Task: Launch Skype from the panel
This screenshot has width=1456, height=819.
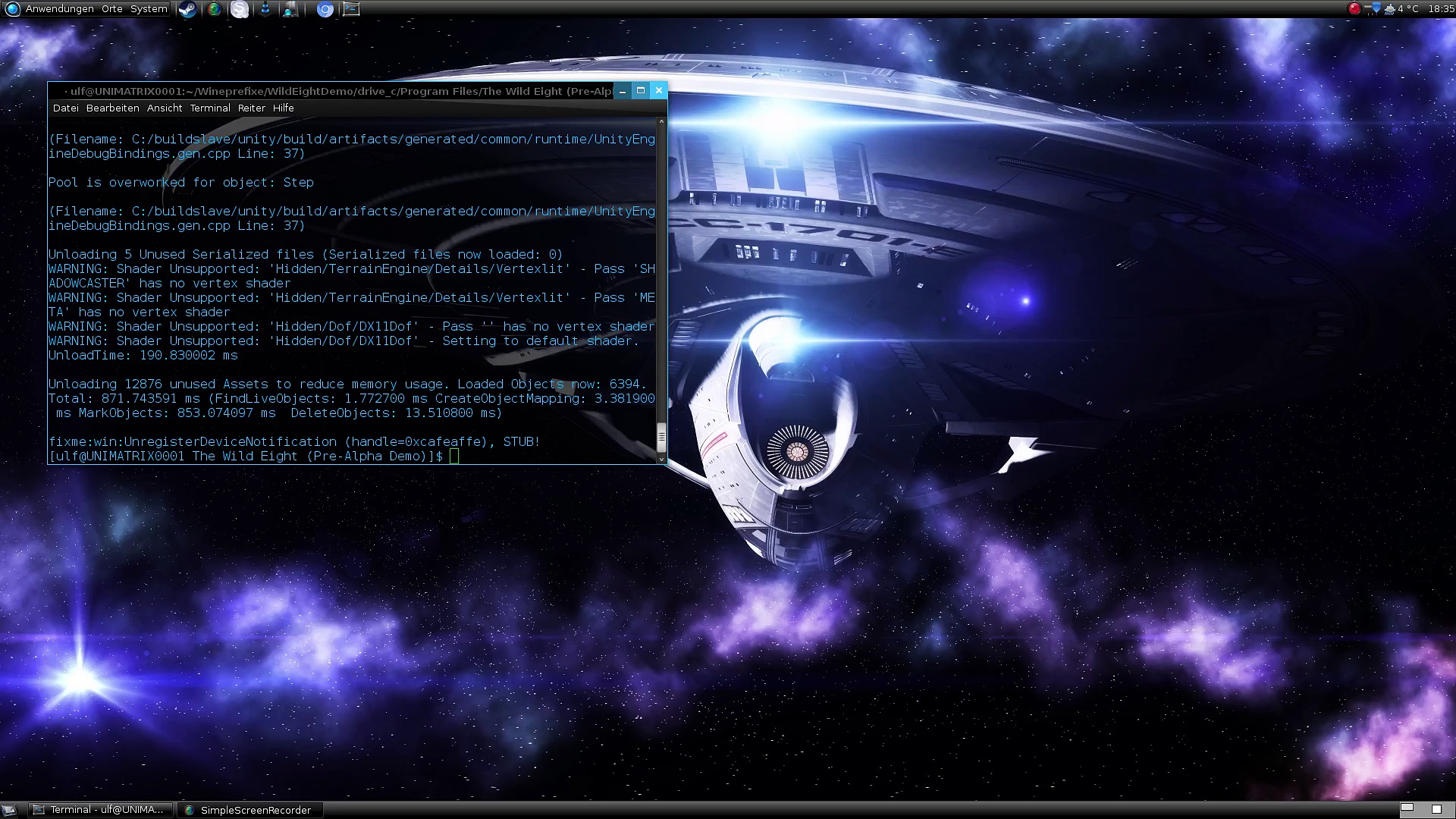Action: pyautogui.click(x=240, y=9)
